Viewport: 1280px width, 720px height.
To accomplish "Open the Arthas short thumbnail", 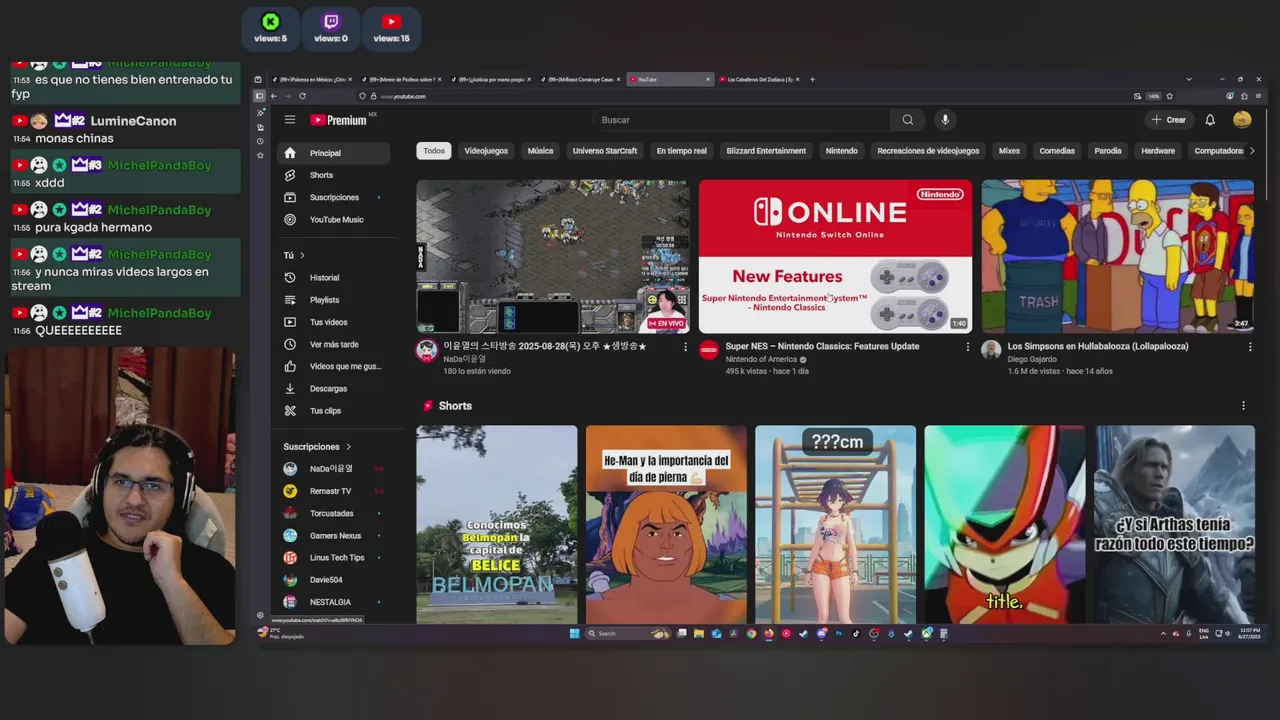I will coord(1174,525).
